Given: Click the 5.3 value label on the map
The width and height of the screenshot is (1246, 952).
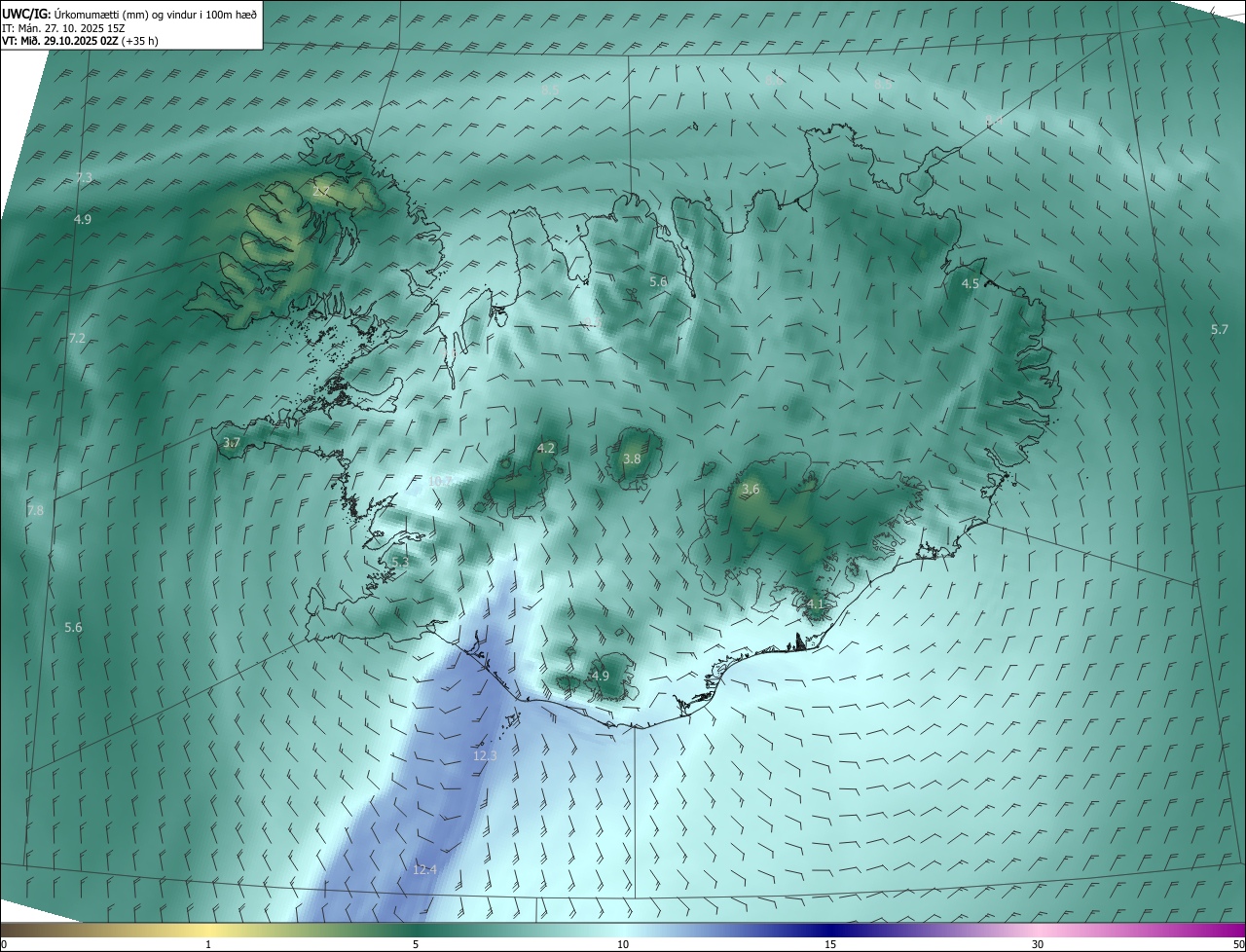Looking at the screenshot, I should pyautogui.click(x=399, y=562).
